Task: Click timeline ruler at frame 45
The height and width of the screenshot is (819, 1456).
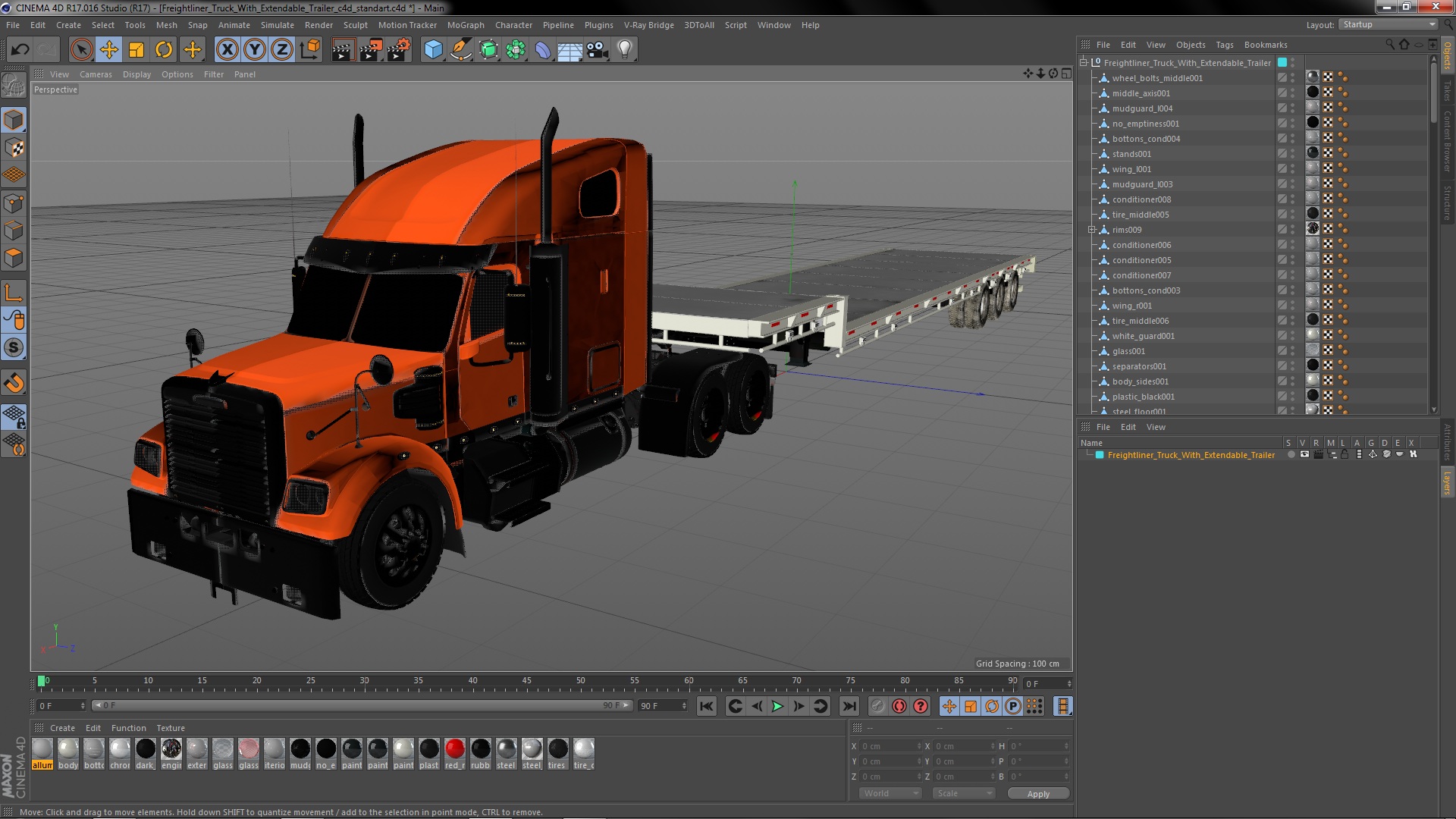Action: pyautogui.click(x=526, y=681)
